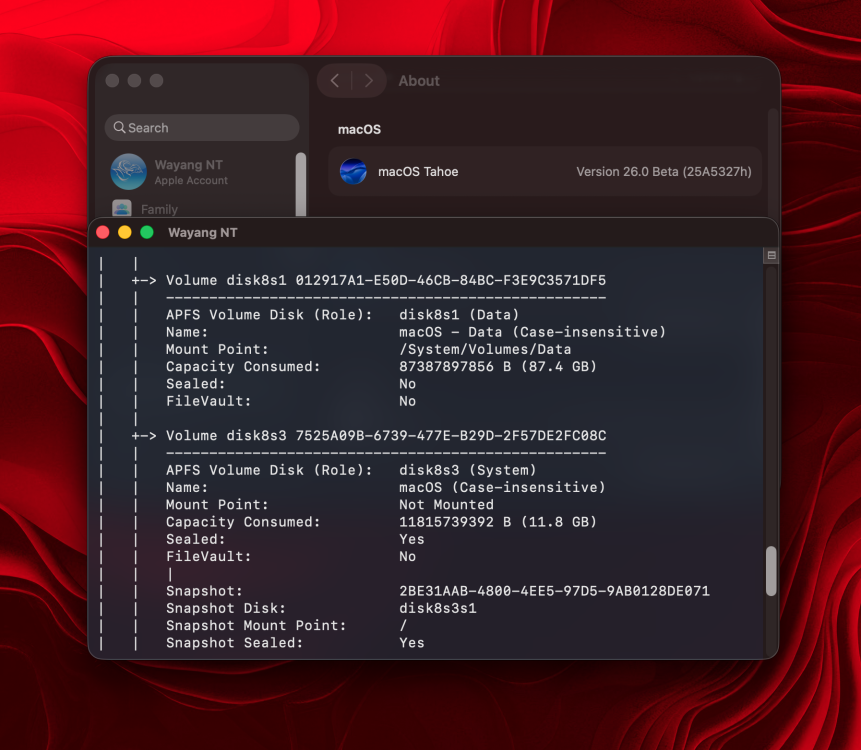Image resolution: width=861 pixels, height=750 pixels.
Task: Go back with the left chevron in Settings
Action: pyautogui.click(x=335, y=81)
